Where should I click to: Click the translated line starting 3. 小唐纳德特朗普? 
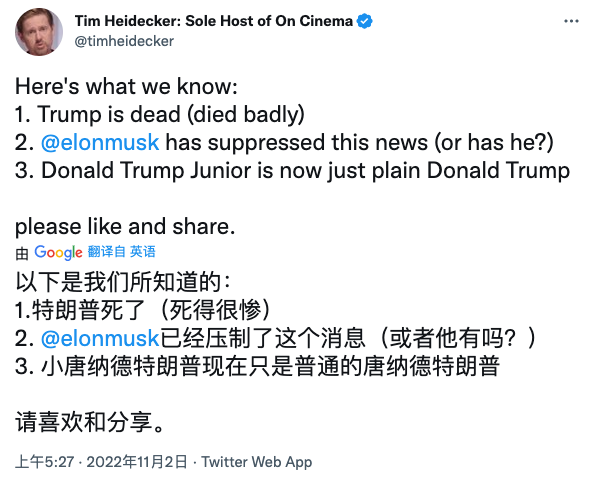pyautogui.click(x=257, y=366)
